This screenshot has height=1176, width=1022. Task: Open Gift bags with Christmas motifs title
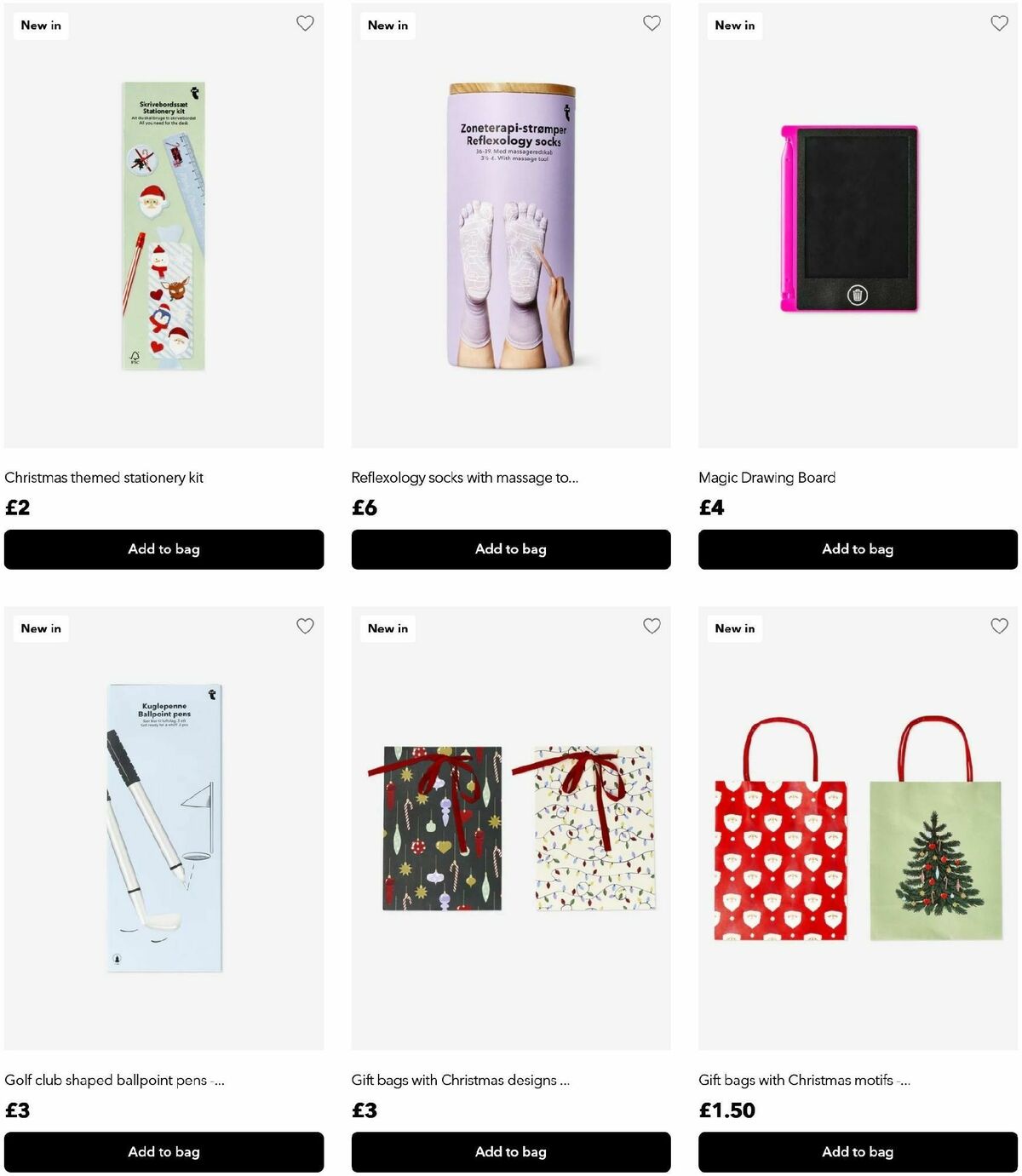pos(804,1080)
